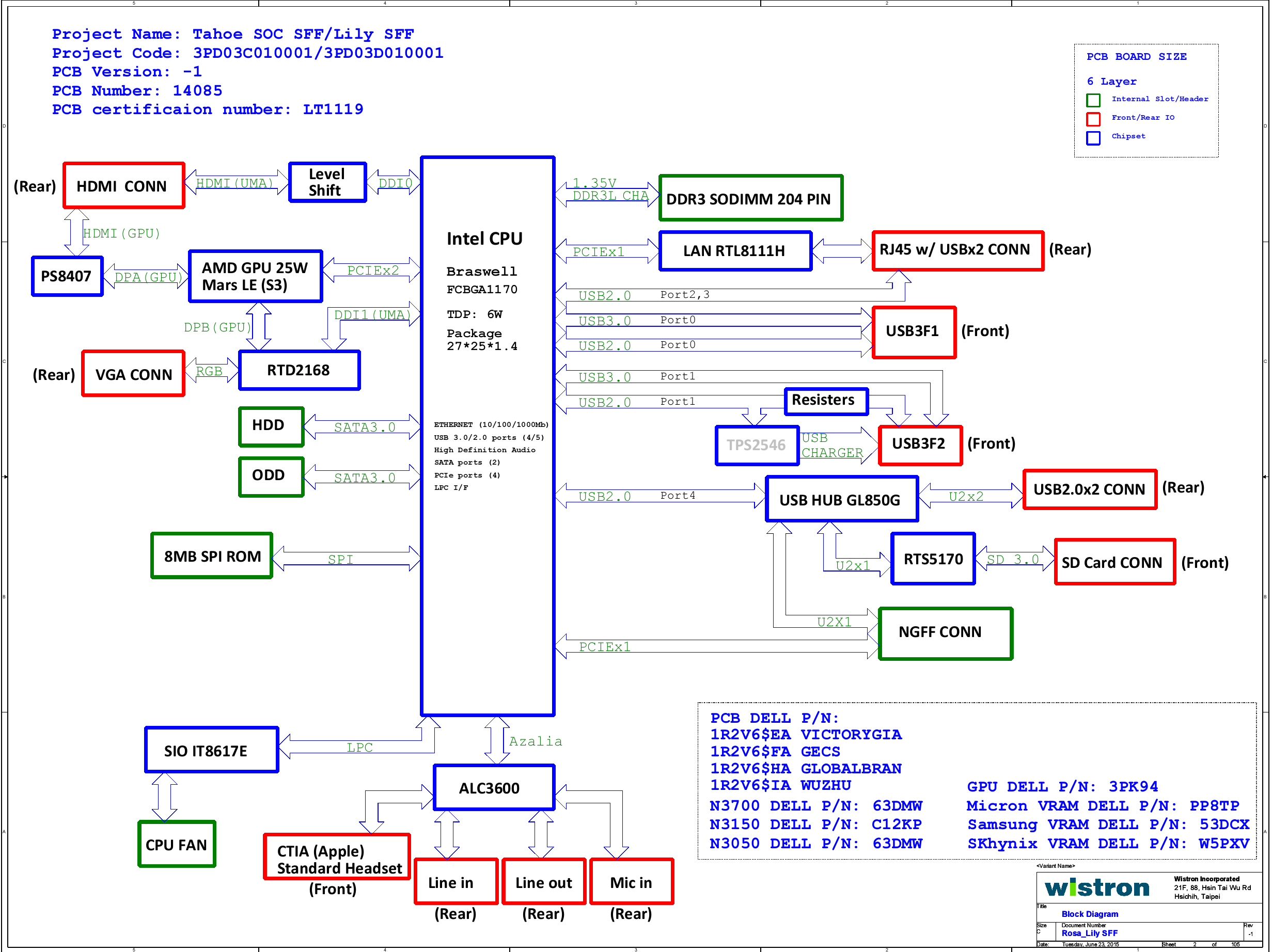Viewport: 1272px width, 952px height.
Task: Click the red Front/Rear IO legend square
Action: (x=1093, y=119)
